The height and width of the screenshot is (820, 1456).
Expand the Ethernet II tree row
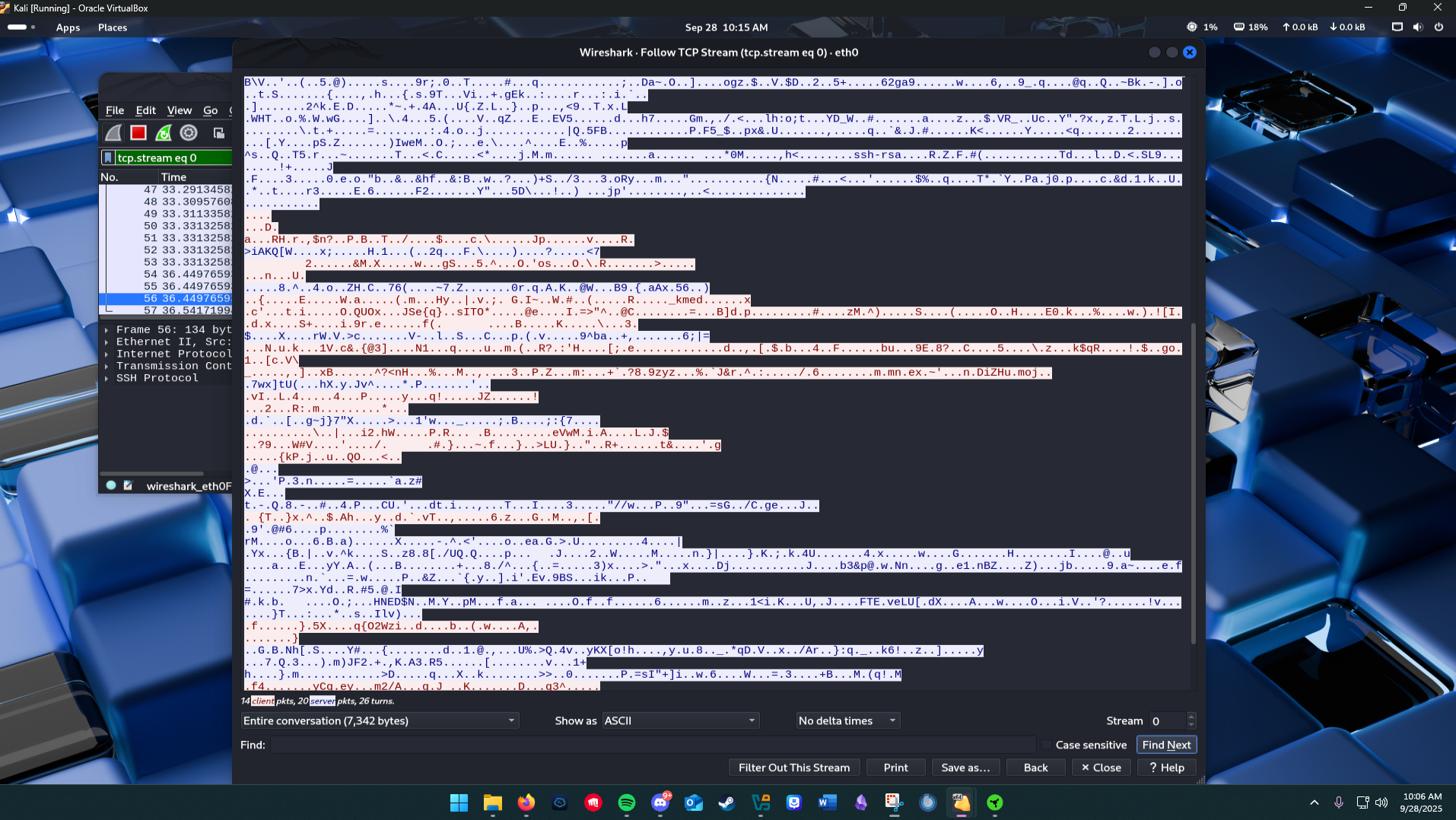tap(106, 342)
